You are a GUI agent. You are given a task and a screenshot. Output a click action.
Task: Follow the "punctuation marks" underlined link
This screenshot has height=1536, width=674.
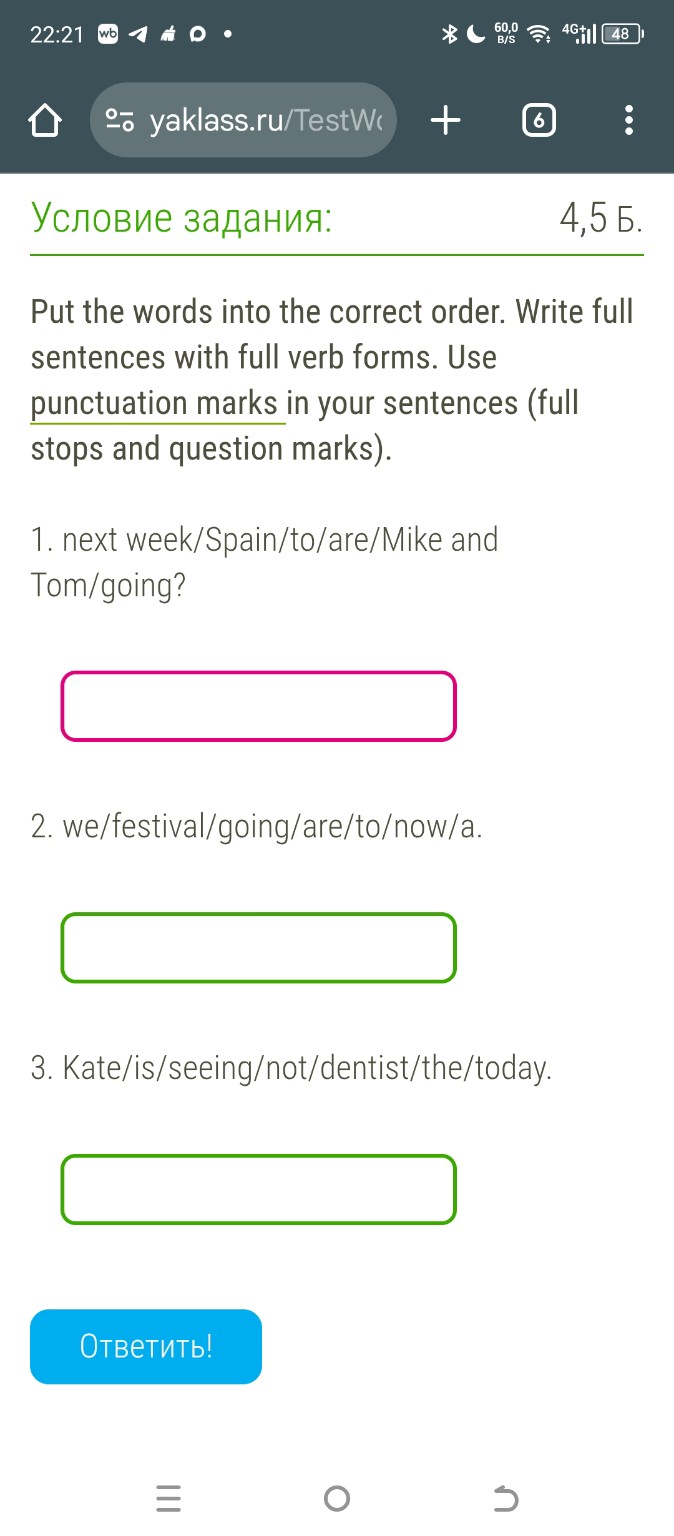point(155,404)
